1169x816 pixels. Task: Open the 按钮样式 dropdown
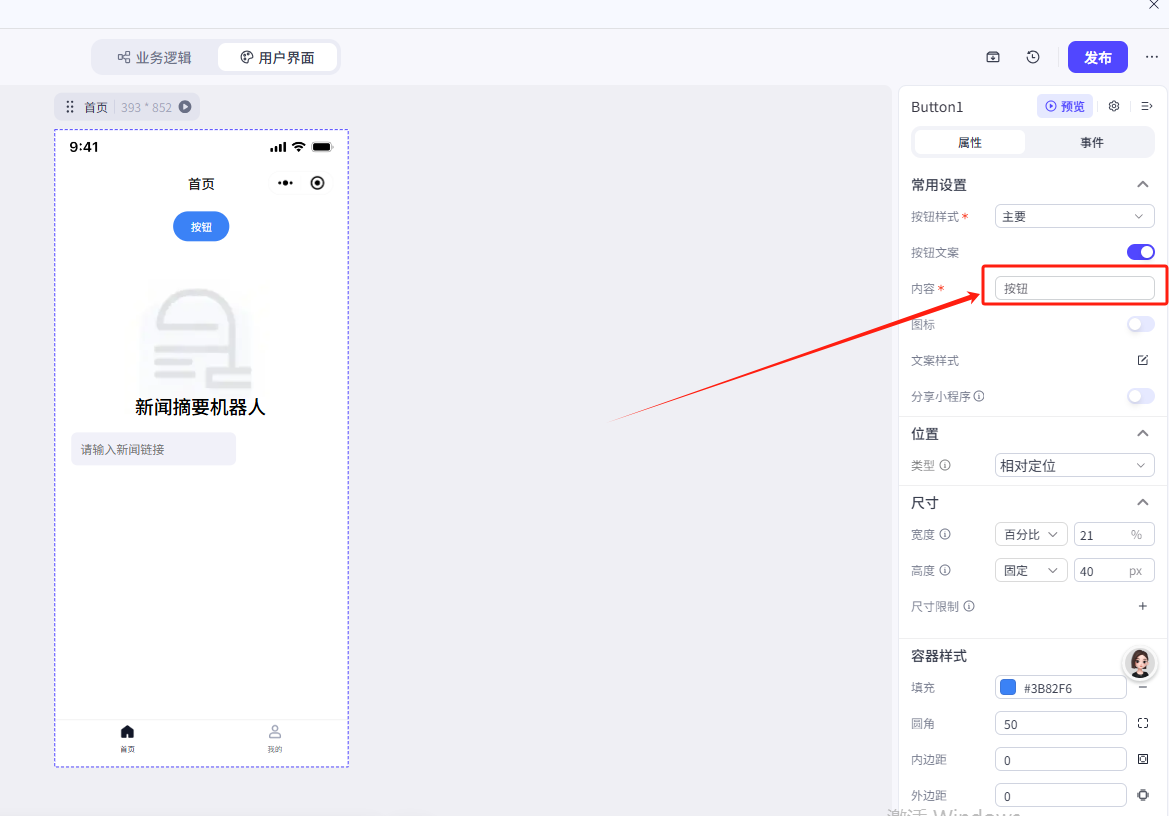1074,216
